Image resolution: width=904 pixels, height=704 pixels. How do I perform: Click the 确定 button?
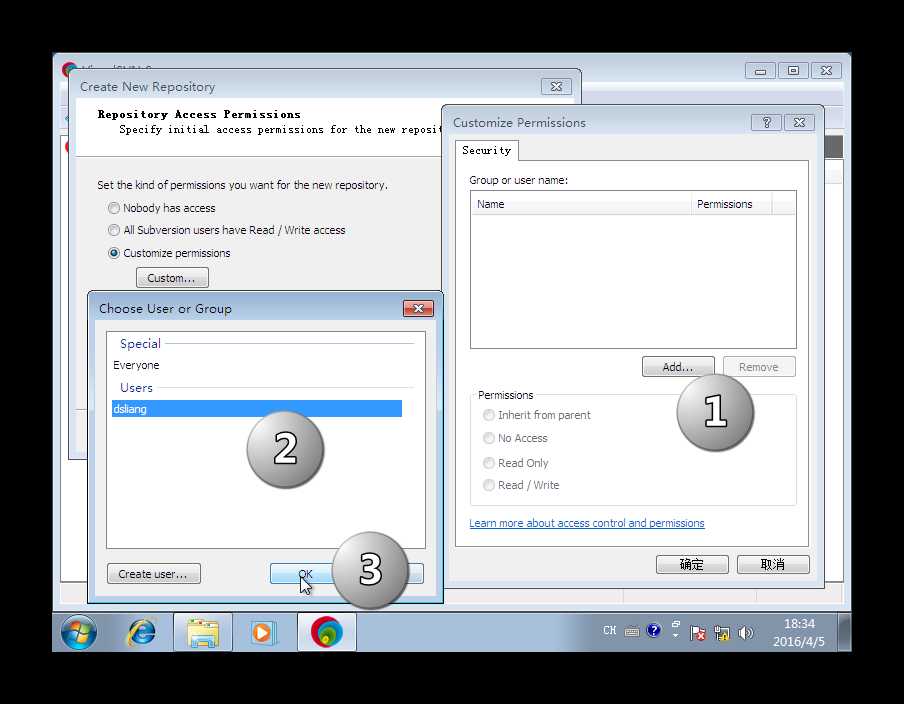[x=692, y=564]
